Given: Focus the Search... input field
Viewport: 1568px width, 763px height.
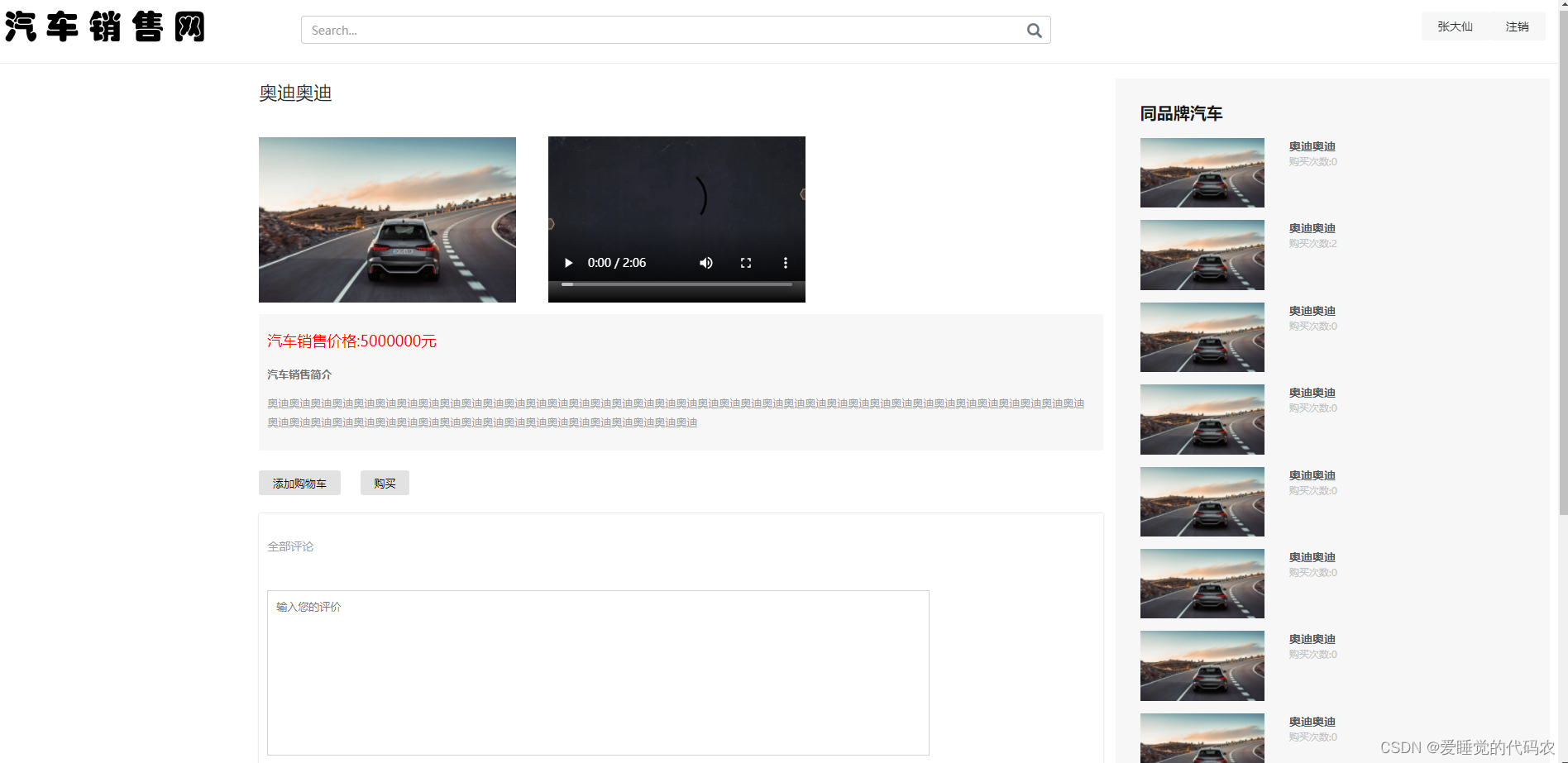Looking at the screenshot, I should [x=676, y=30].
